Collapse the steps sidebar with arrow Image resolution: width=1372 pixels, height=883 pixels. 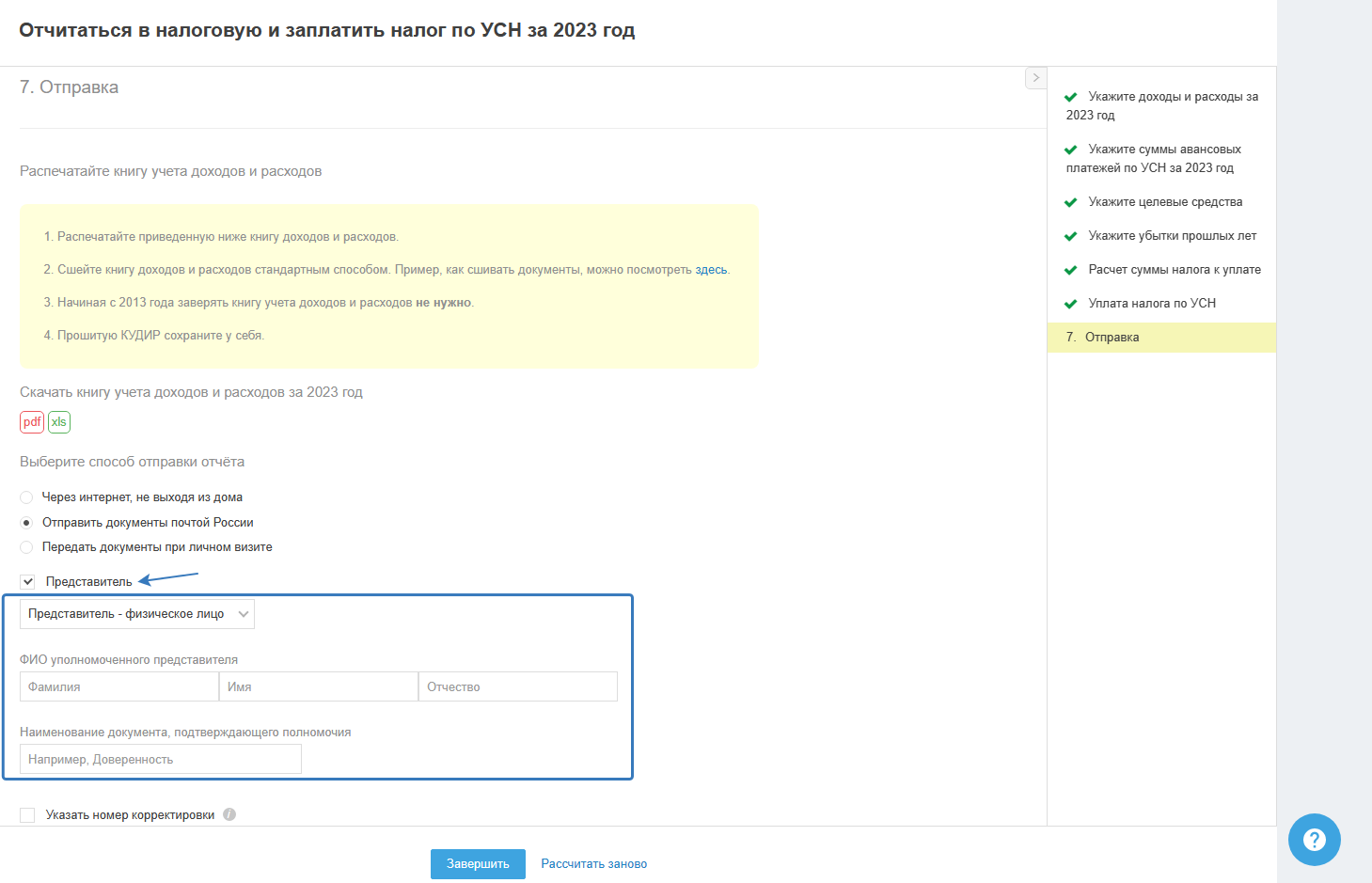pos(1035,78)
